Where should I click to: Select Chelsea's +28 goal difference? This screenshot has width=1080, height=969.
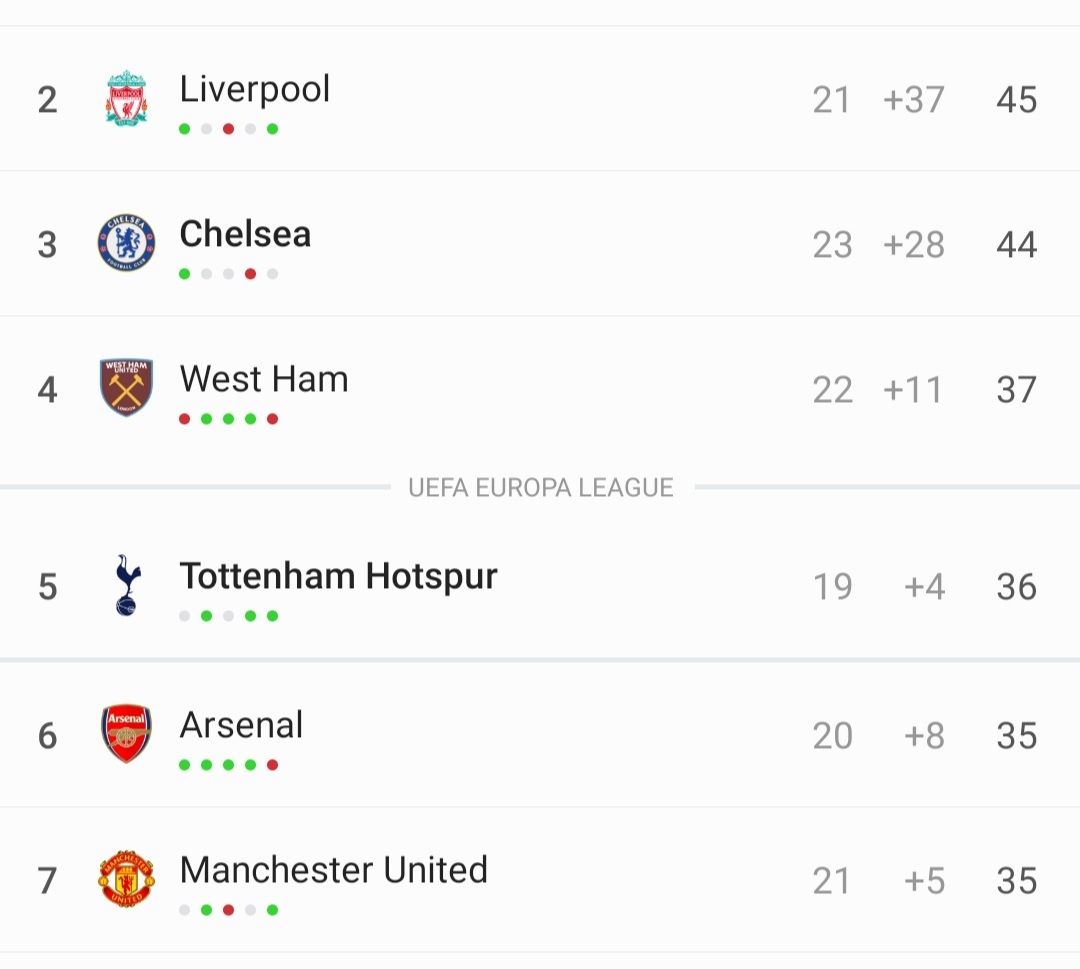point(914,245)
